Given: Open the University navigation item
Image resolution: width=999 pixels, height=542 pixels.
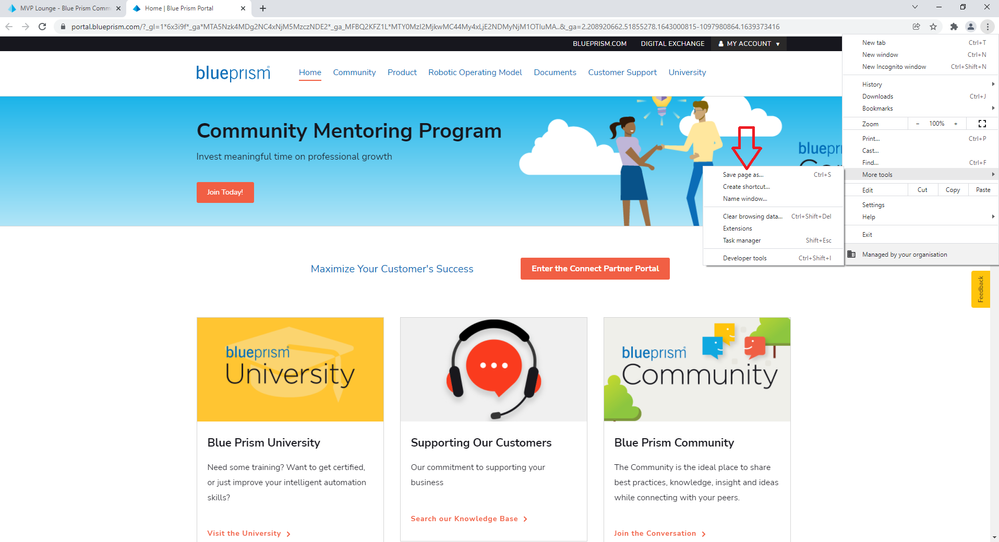Looking at the screenshot, I should 687,73.
